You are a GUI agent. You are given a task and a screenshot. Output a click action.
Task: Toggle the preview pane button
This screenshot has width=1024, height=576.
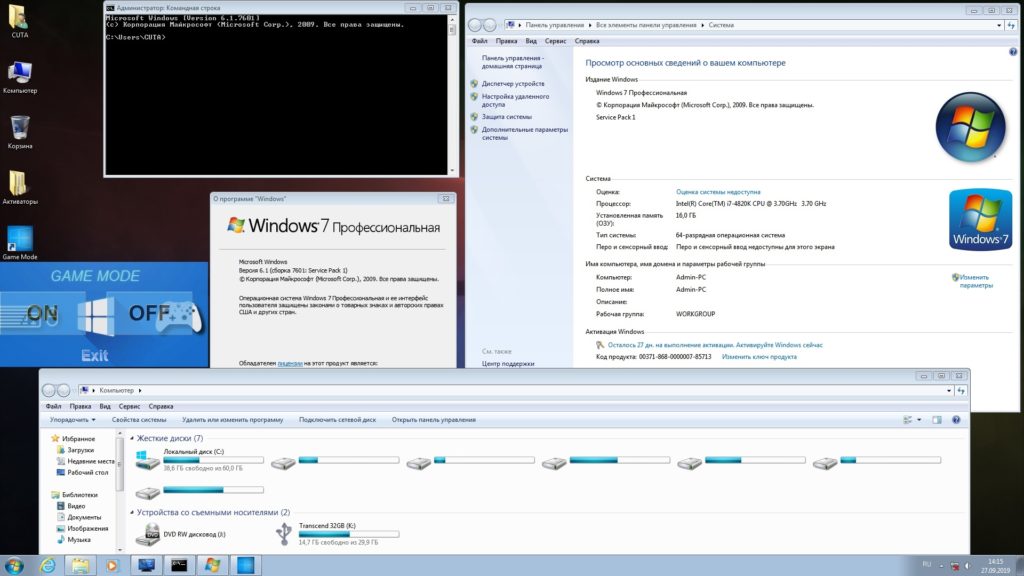pos(936,420)
